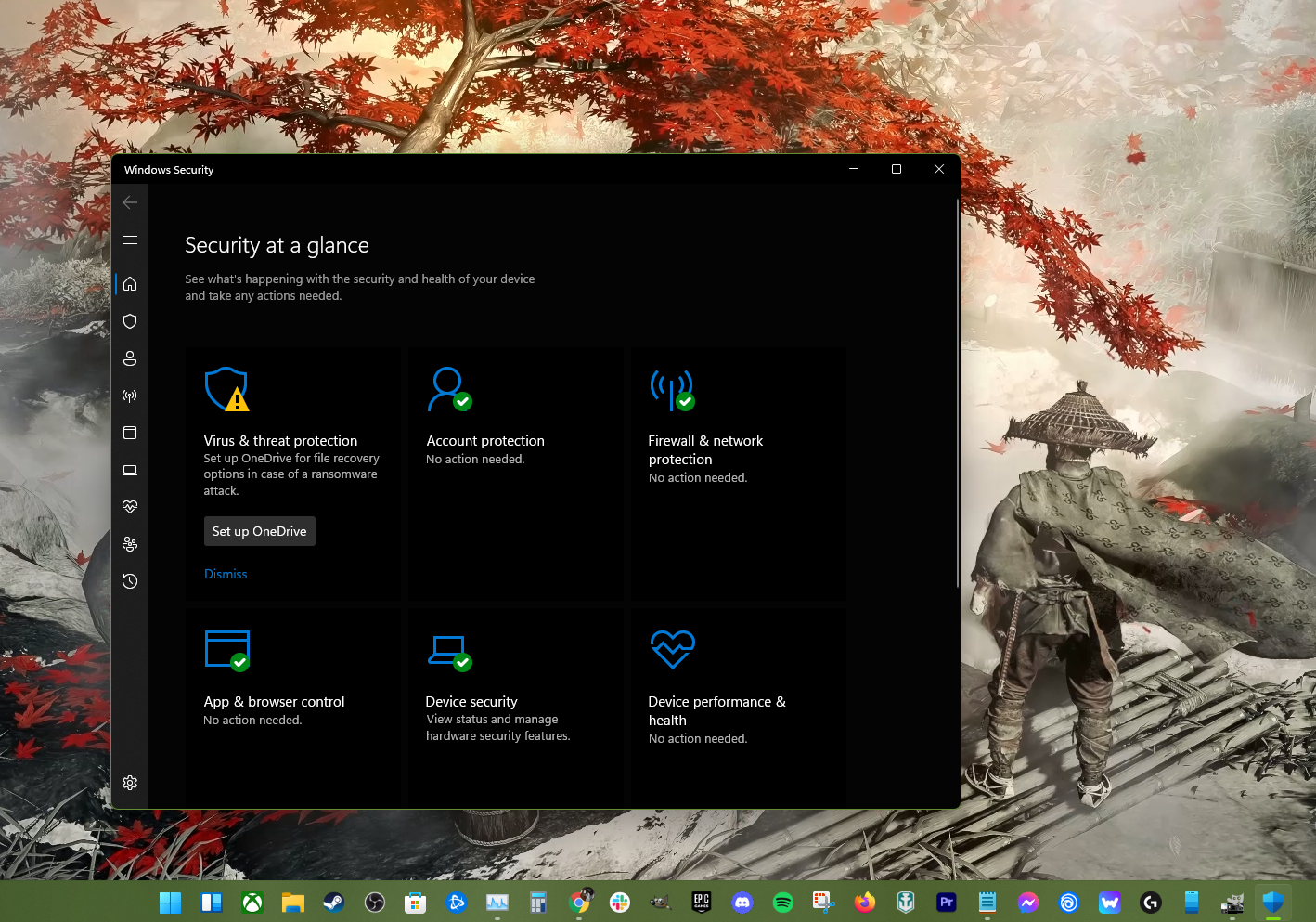Image resolution: width=1316 pixels, height=922 pixels.
Task: Click 'View status and manage hardware security features.' text
Action: click(x=498, y=728)
